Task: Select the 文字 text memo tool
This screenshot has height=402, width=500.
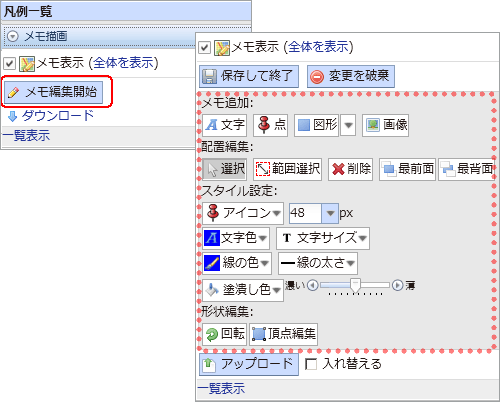Action: [x=224, y=125]
